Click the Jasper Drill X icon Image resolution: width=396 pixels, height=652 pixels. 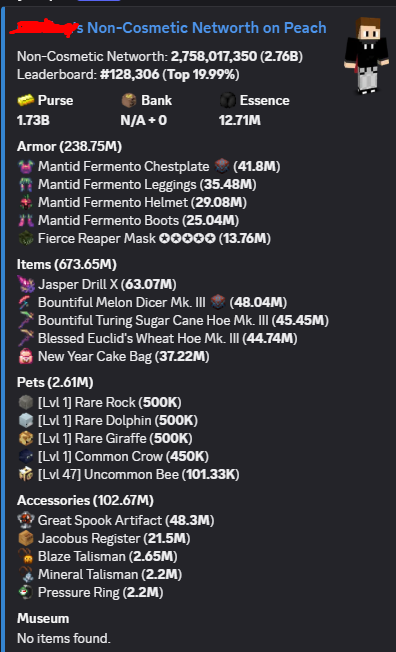coord(26,284)
